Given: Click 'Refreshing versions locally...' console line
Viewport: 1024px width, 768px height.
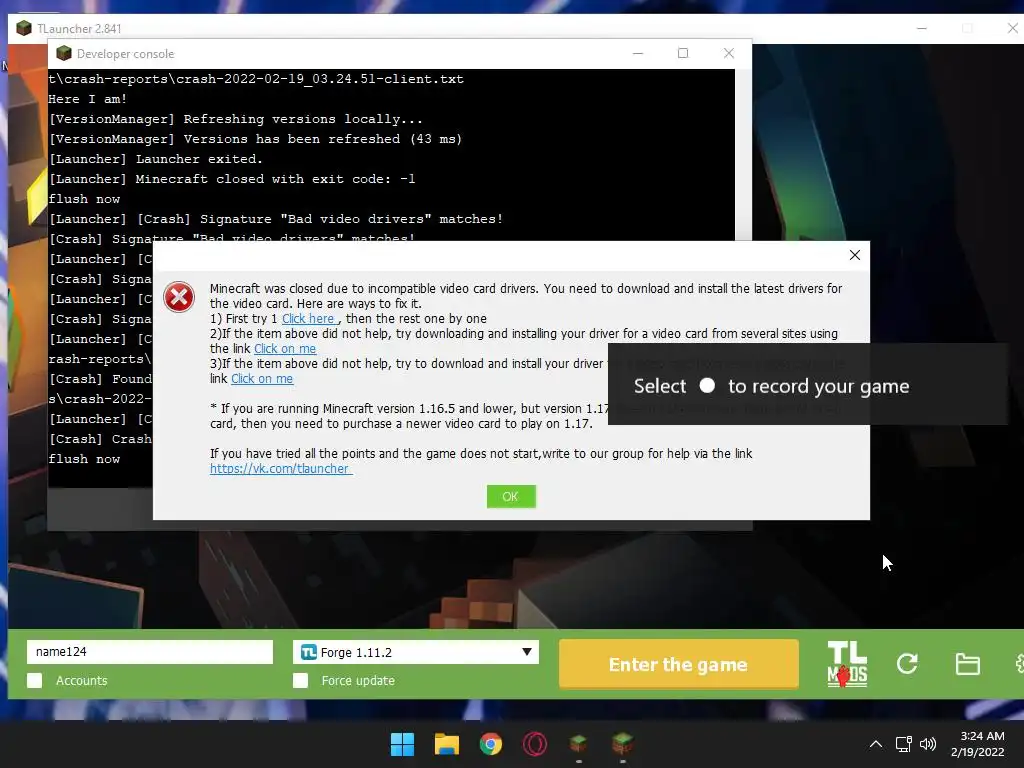Looking at the screenshot, I should tap(236, 119).
